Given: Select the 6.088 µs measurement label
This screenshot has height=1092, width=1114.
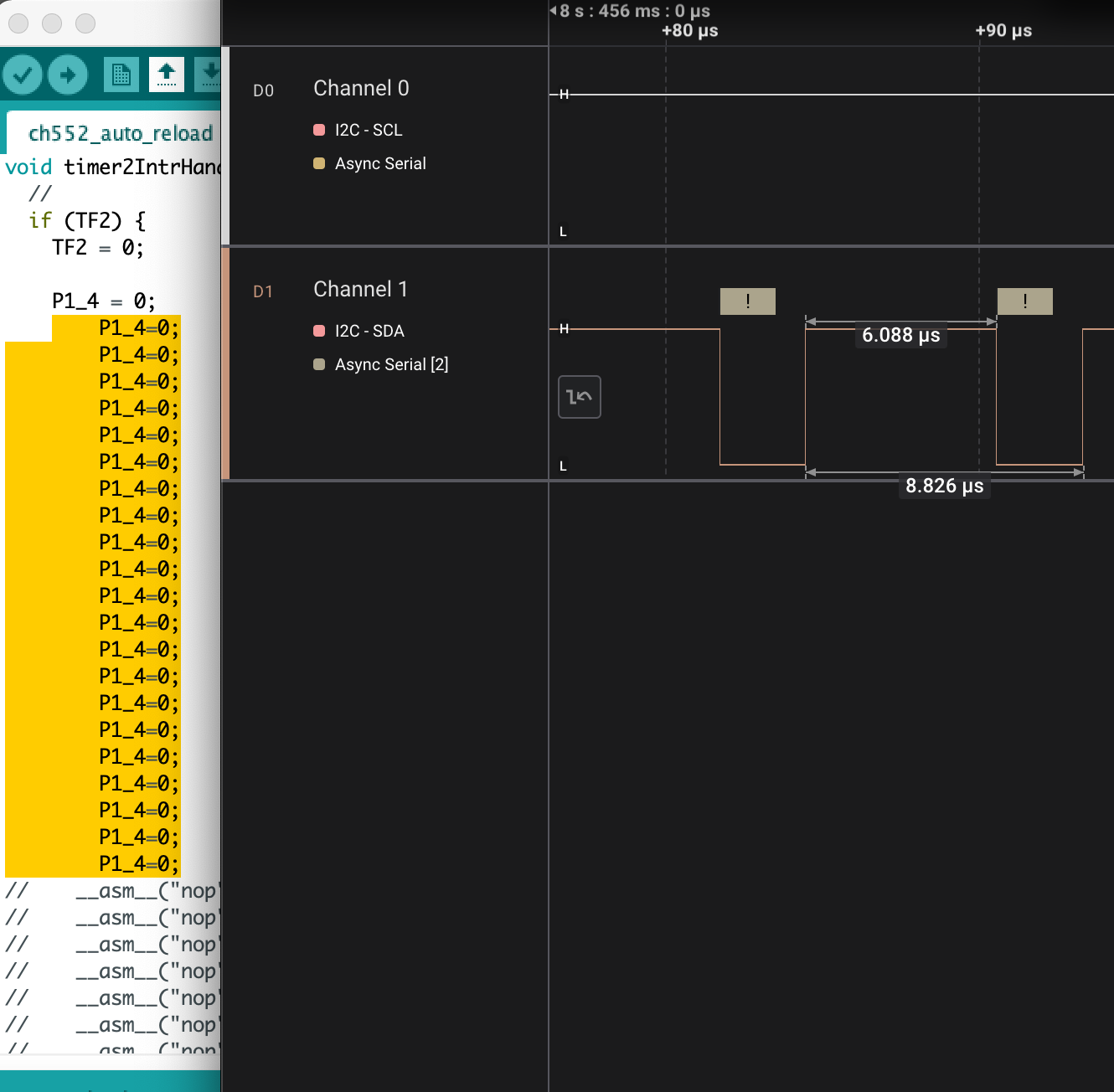Looking at the screenshot, I should (901, 335).
